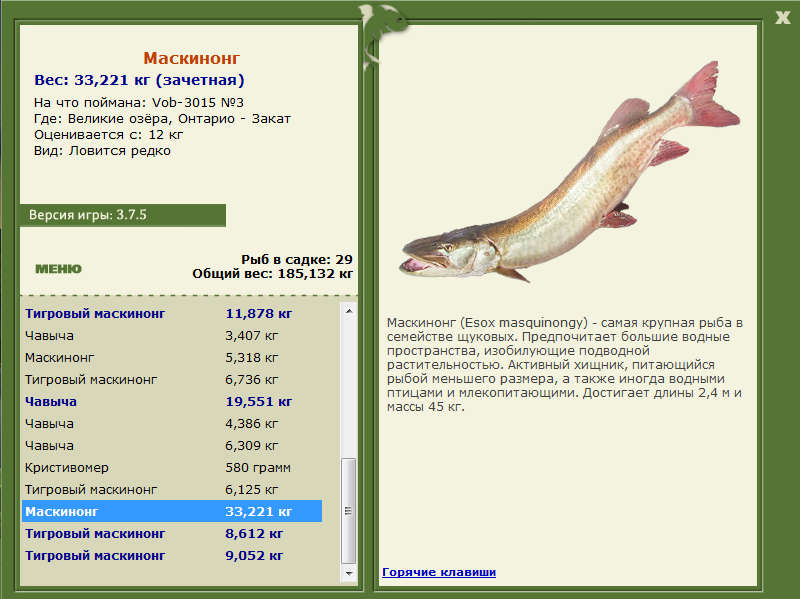The width and height of the screenshot is (800, 599).
Task: Select Тигровый маскинонг 6,736 кг row
Action: [x=172, y=380]
